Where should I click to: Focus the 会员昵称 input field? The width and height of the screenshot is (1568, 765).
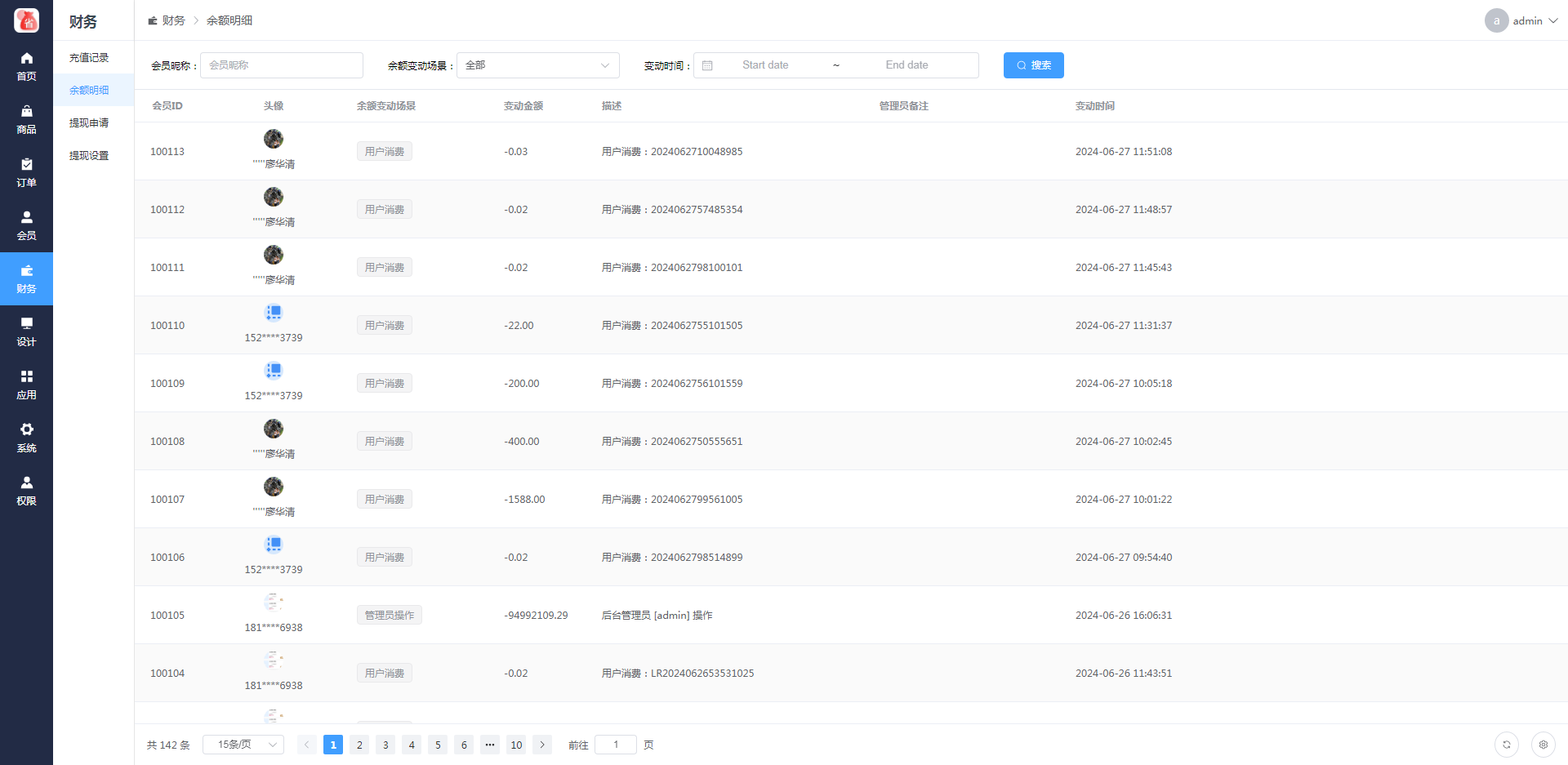(x=282, y=65)
